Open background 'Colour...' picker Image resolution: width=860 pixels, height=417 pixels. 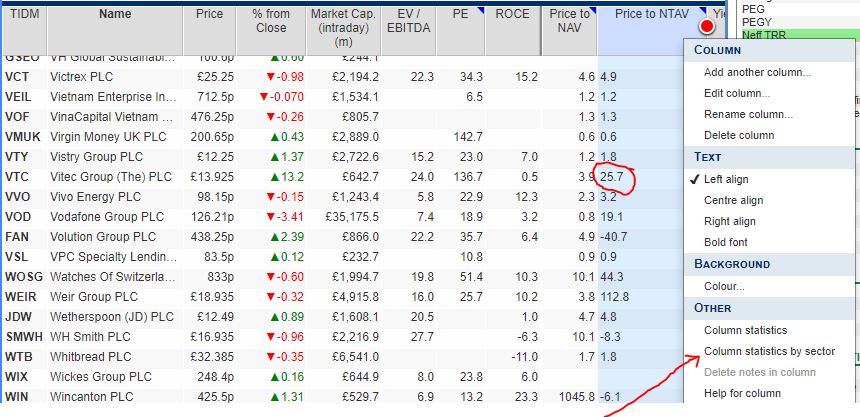coord(724,286)
